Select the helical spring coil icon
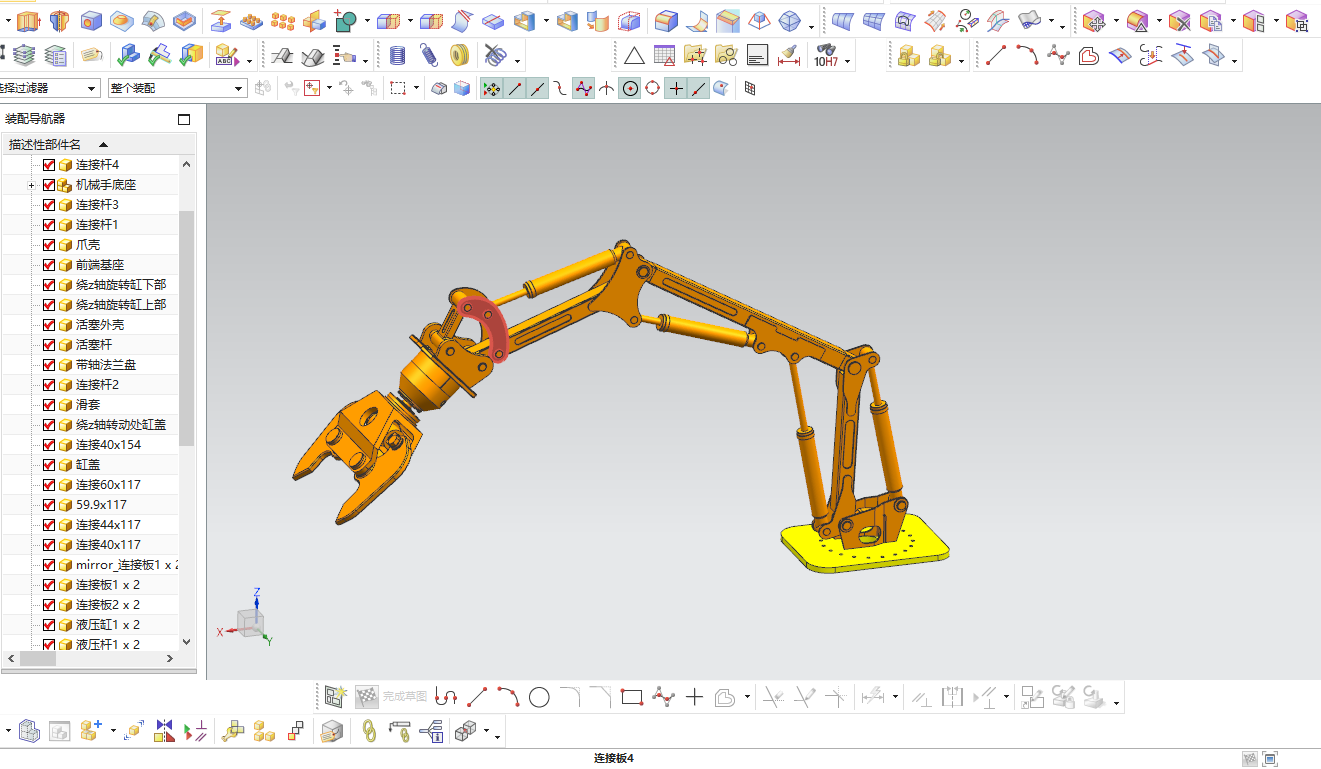Image resolution: width=1321 pixels, height=769 pixels. point(428,56)
